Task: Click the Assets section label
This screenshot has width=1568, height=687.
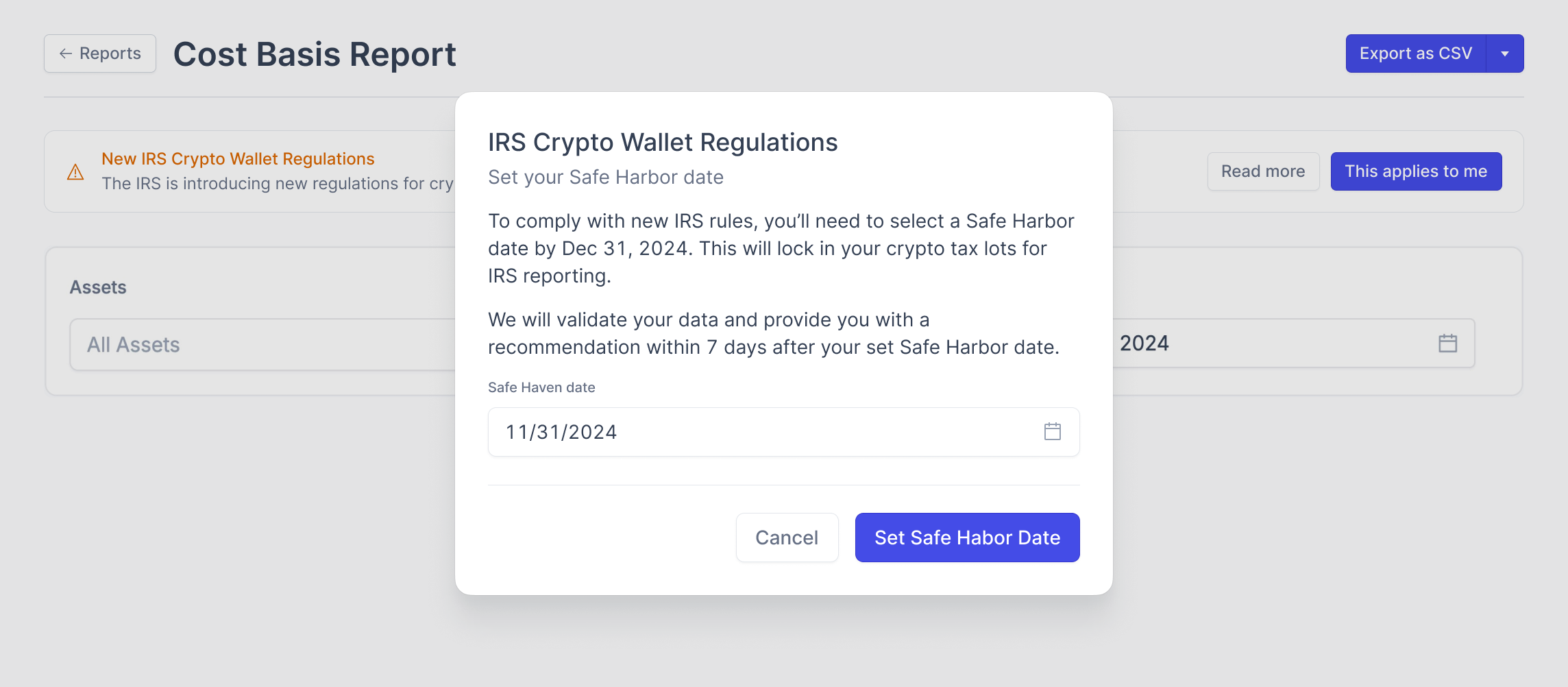Action: tap(98, 287)
